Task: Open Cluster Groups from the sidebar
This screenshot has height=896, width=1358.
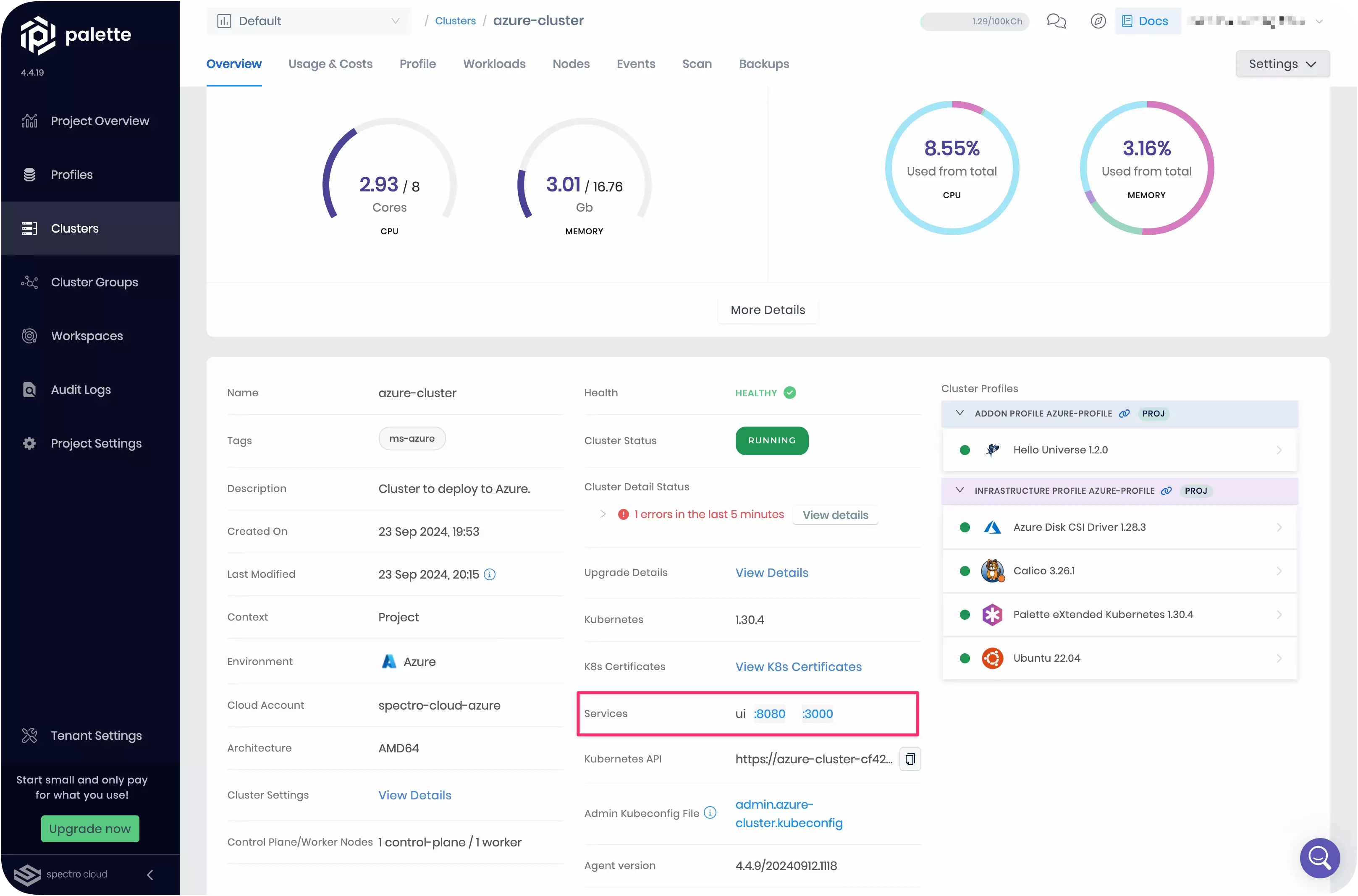Action: click(94, 282)
